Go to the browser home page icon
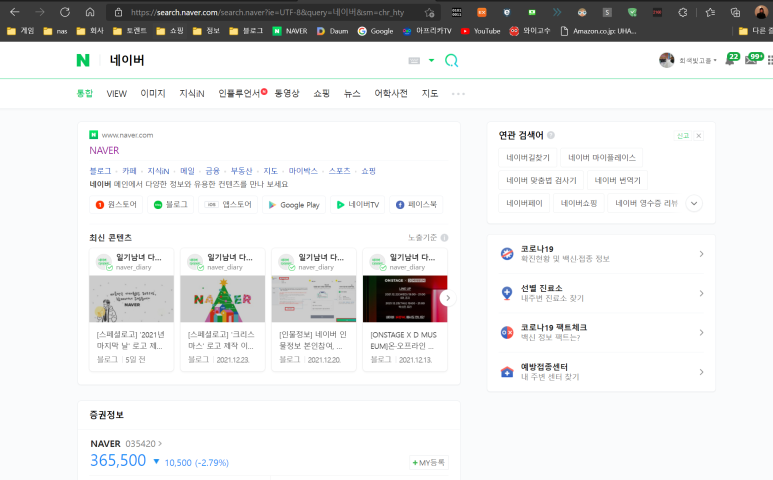 click(x=90, y=12)
